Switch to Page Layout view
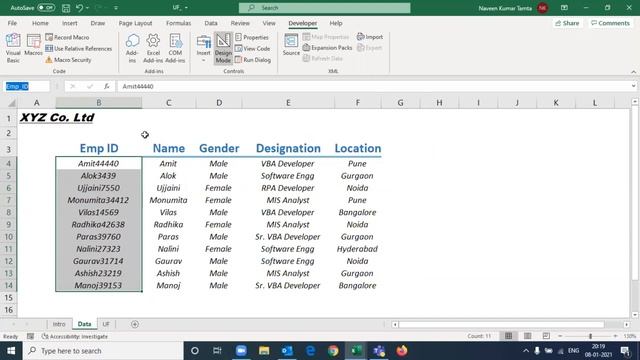640x360 pixels. click(527, 336)
